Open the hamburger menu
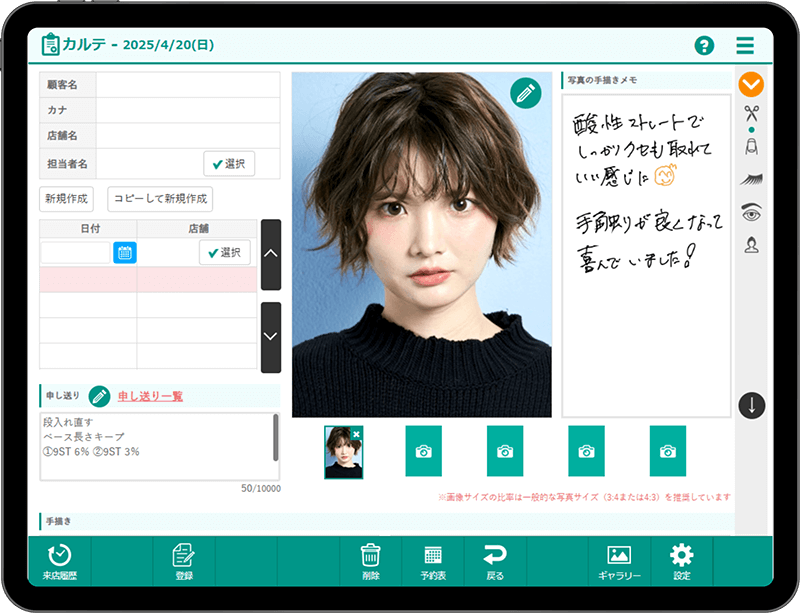This screenshot has width=800, height=613. pos(745,46)
